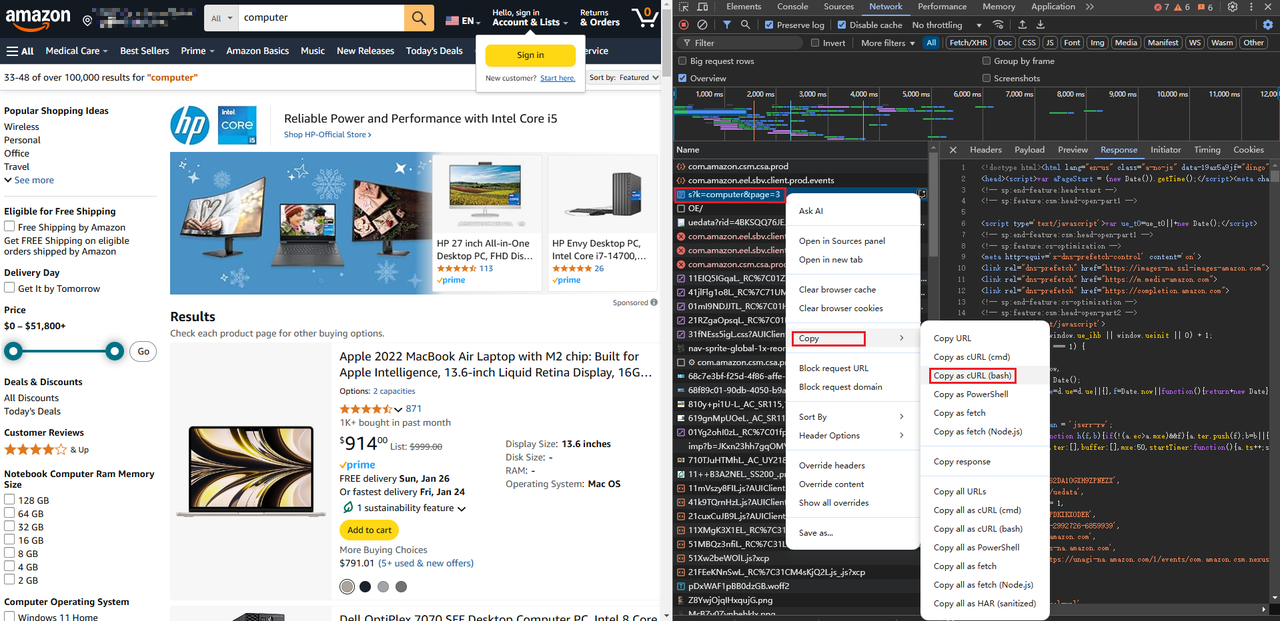
Task: Expand See more shopping ideas
Action: click(29, 180)
